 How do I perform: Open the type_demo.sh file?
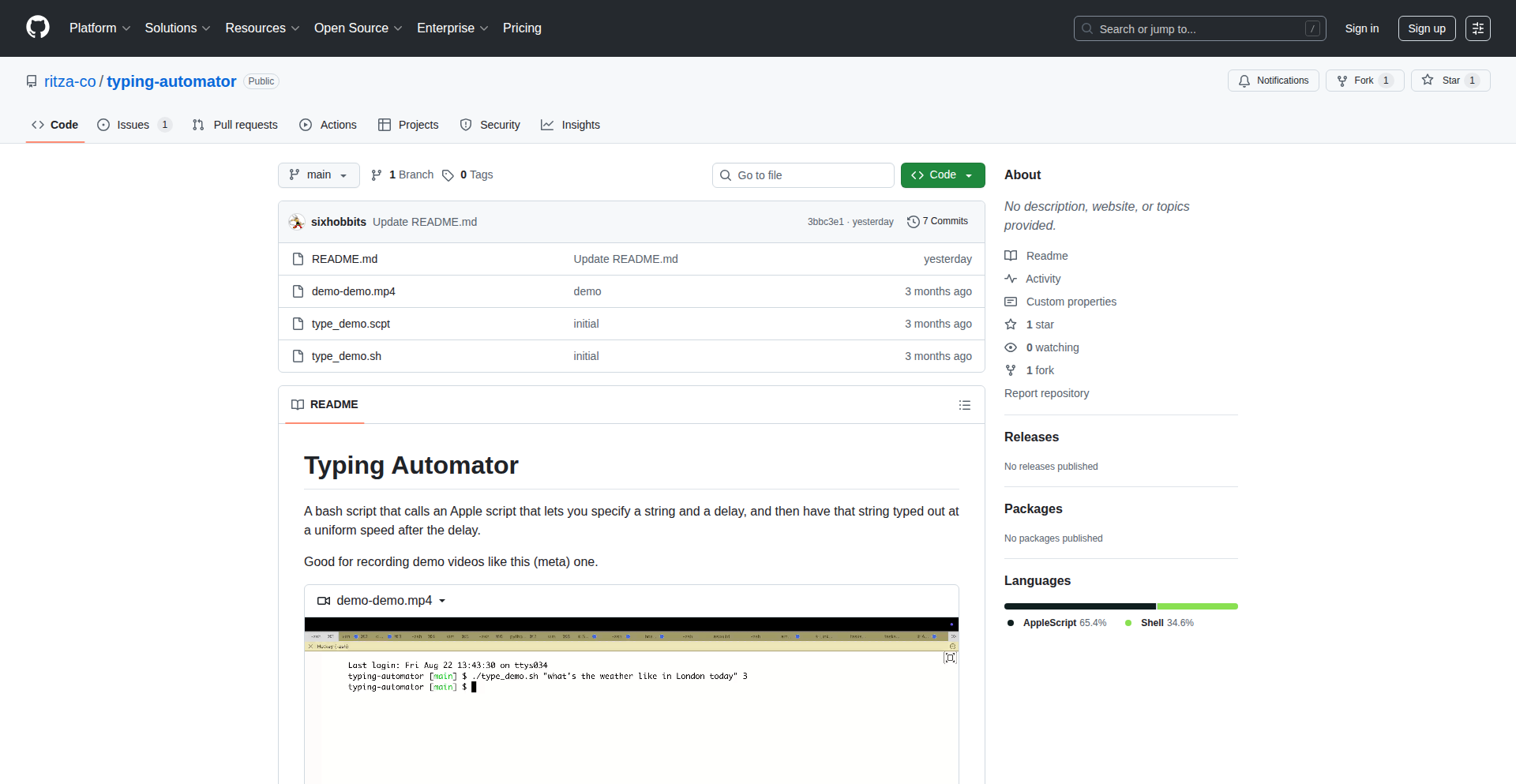[346, 356]
